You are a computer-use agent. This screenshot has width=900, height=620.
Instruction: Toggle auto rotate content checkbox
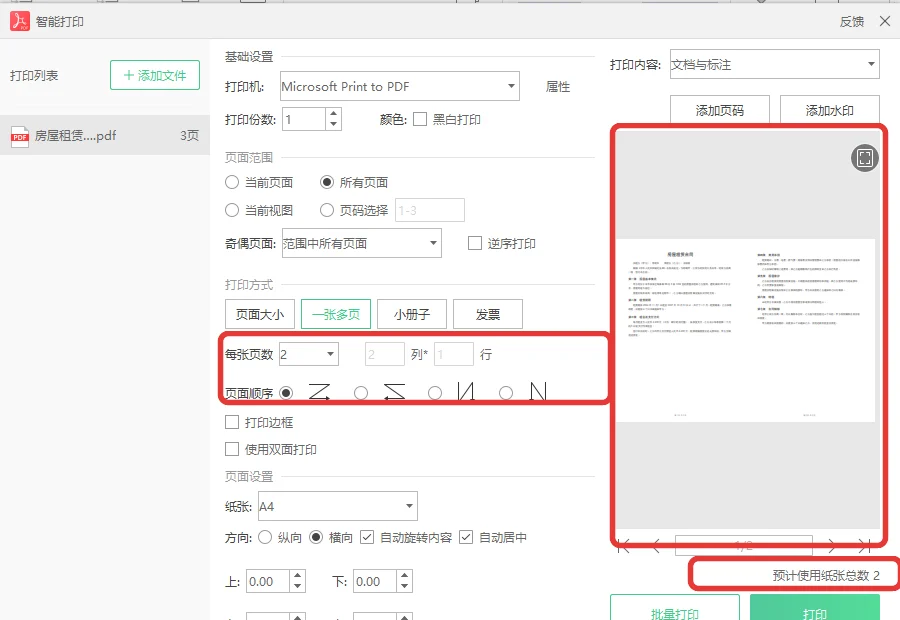click(367, 537)
